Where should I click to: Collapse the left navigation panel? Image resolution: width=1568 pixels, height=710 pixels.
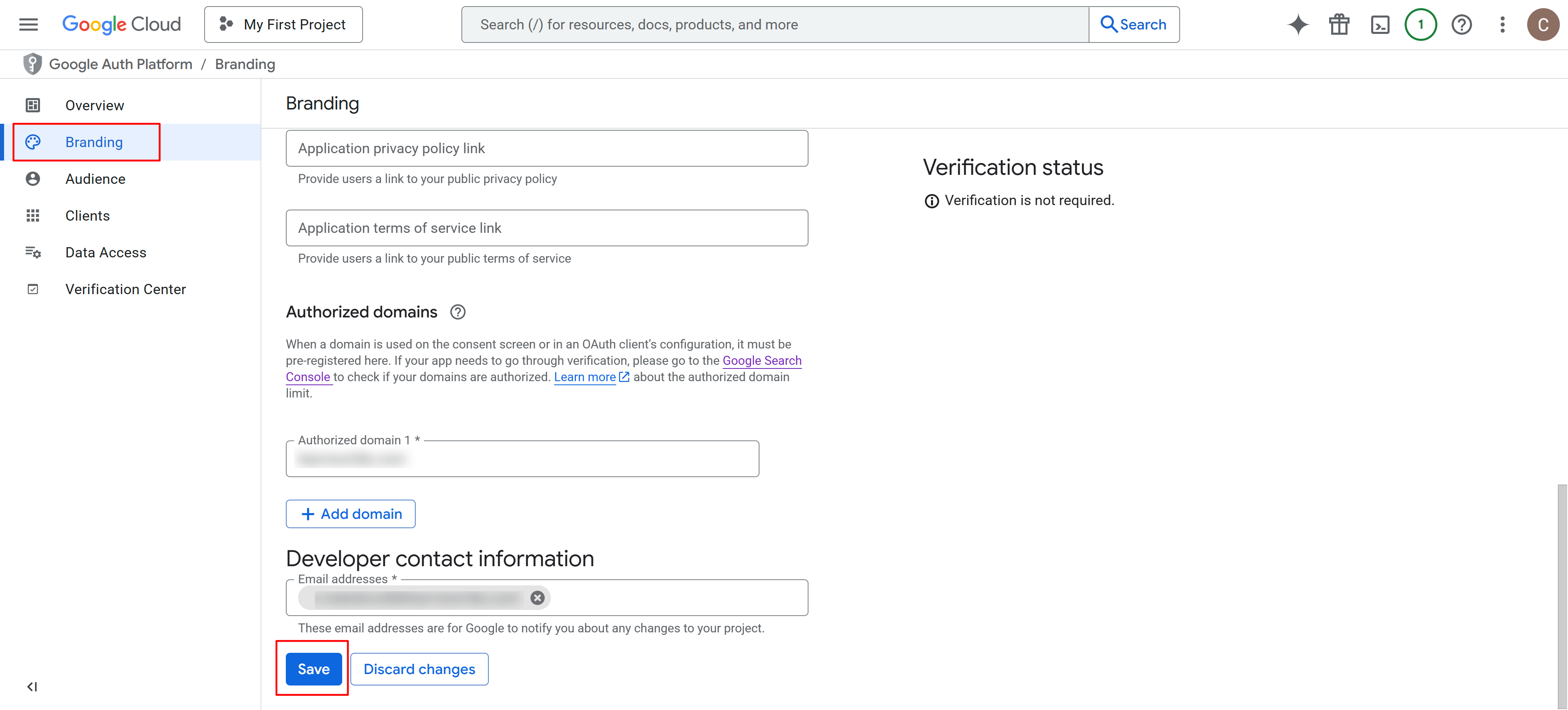(x=32, y=686)
